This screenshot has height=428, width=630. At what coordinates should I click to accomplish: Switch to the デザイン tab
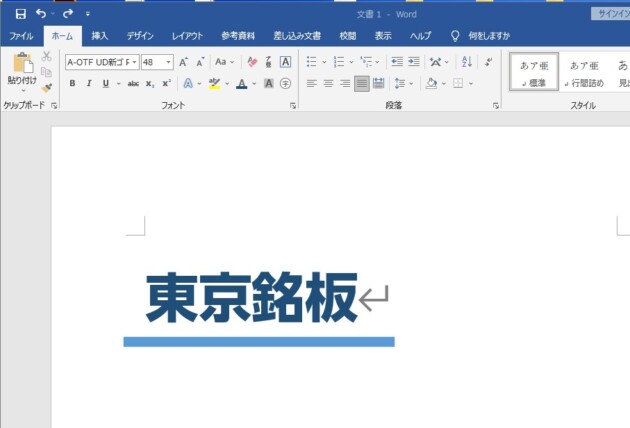click(140, 36)
